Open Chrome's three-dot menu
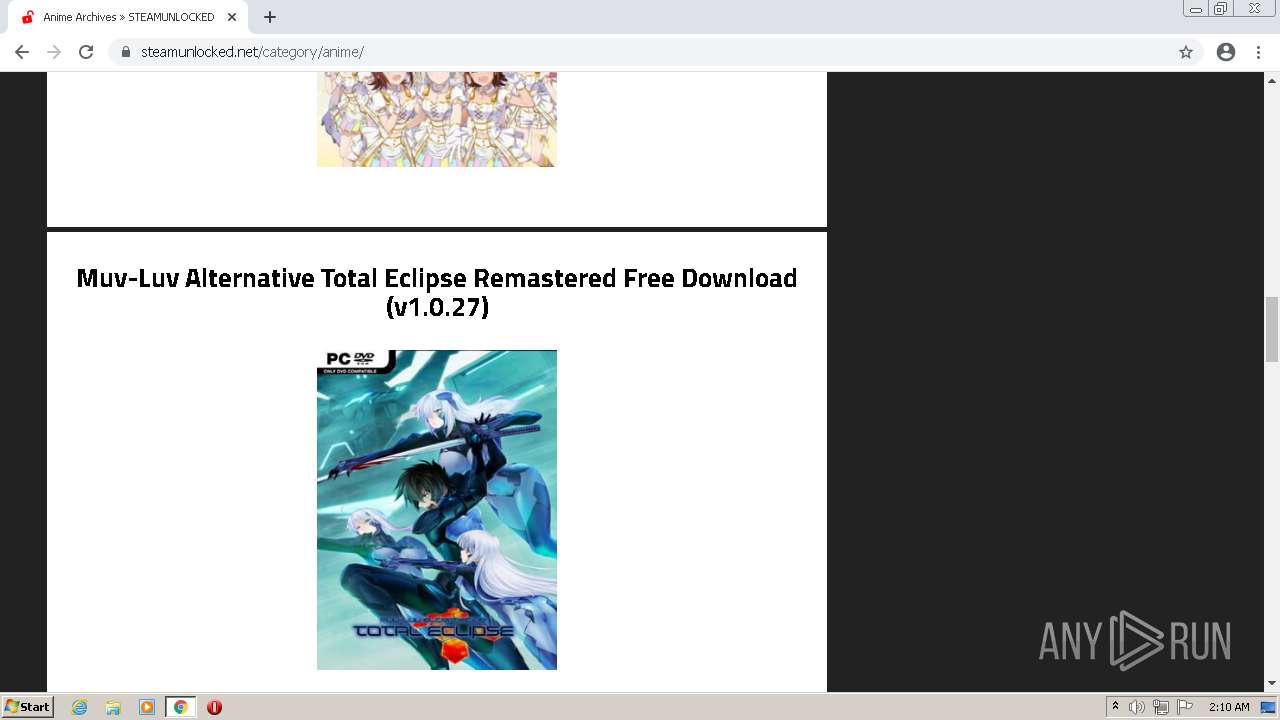The image size is (1280, 720). coord(1259,52)
